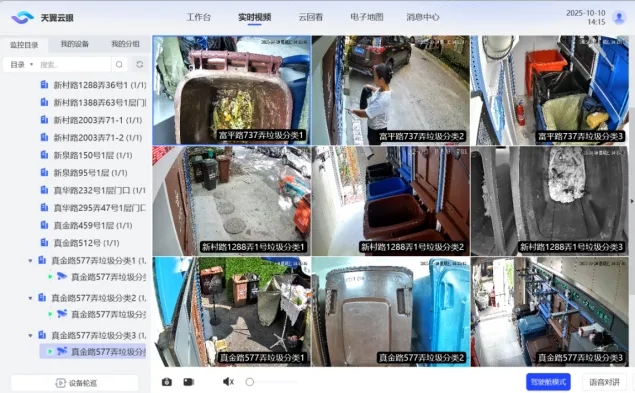The height and width of the screenshot is (393, 635).
Task: Click the 搜索 input field
Action: pos(74,64)
